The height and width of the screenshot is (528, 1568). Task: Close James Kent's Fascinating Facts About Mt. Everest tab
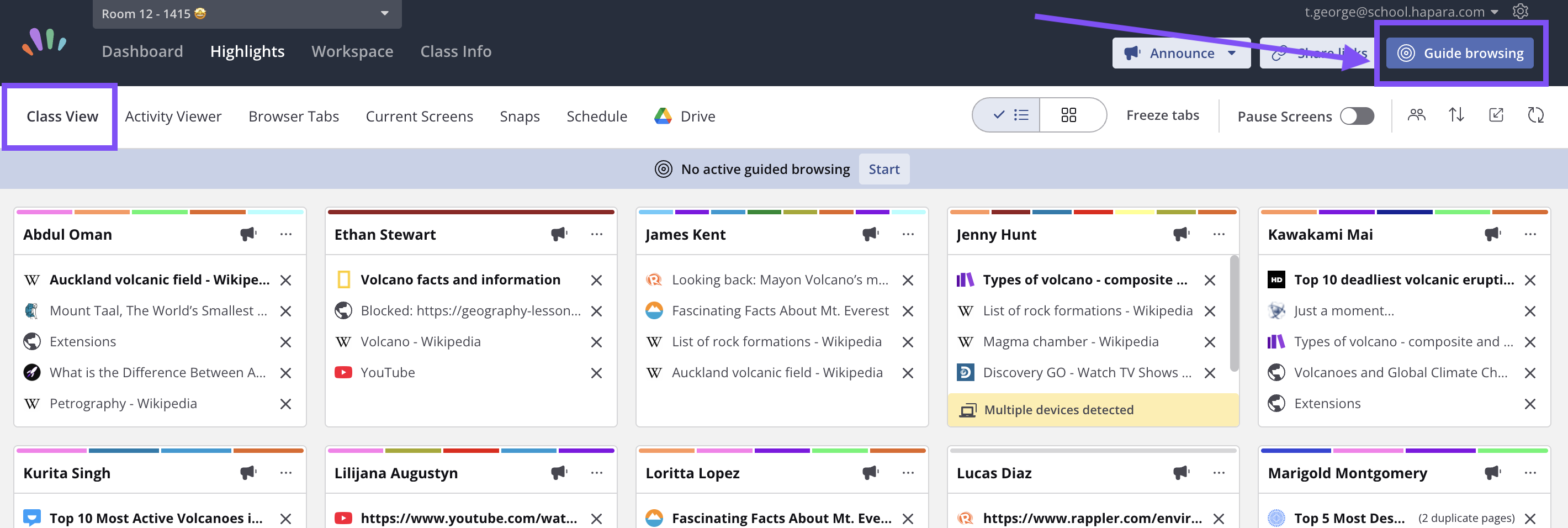(x=908, y=311)
